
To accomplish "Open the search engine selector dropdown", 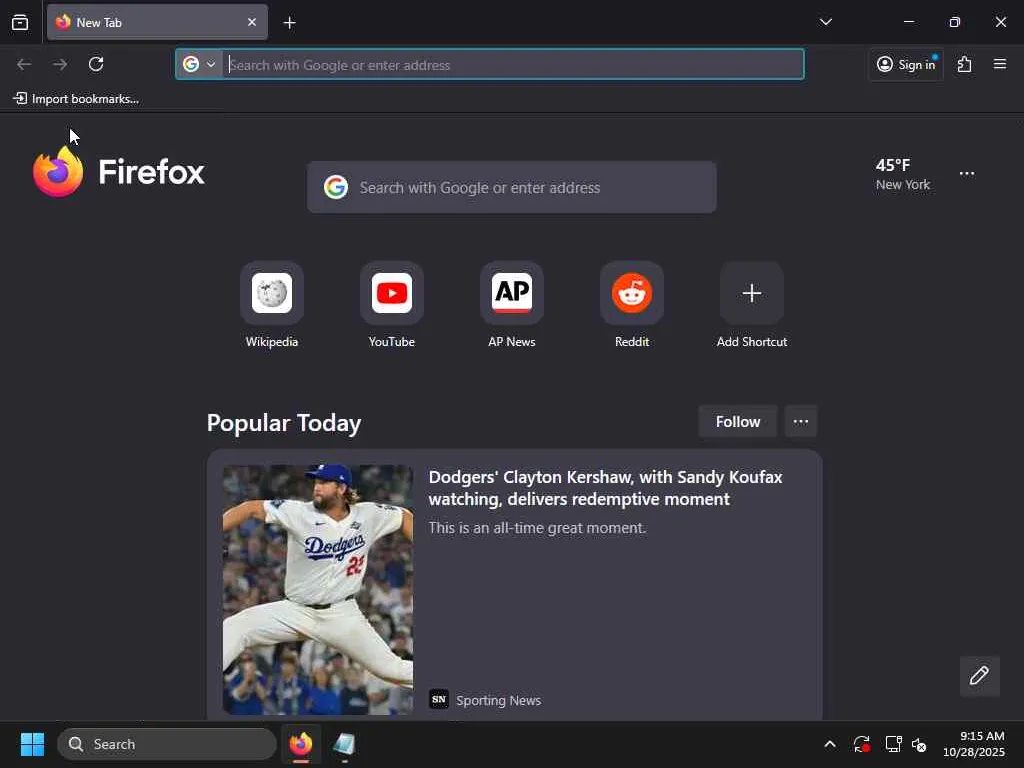I will click(199, 64).
